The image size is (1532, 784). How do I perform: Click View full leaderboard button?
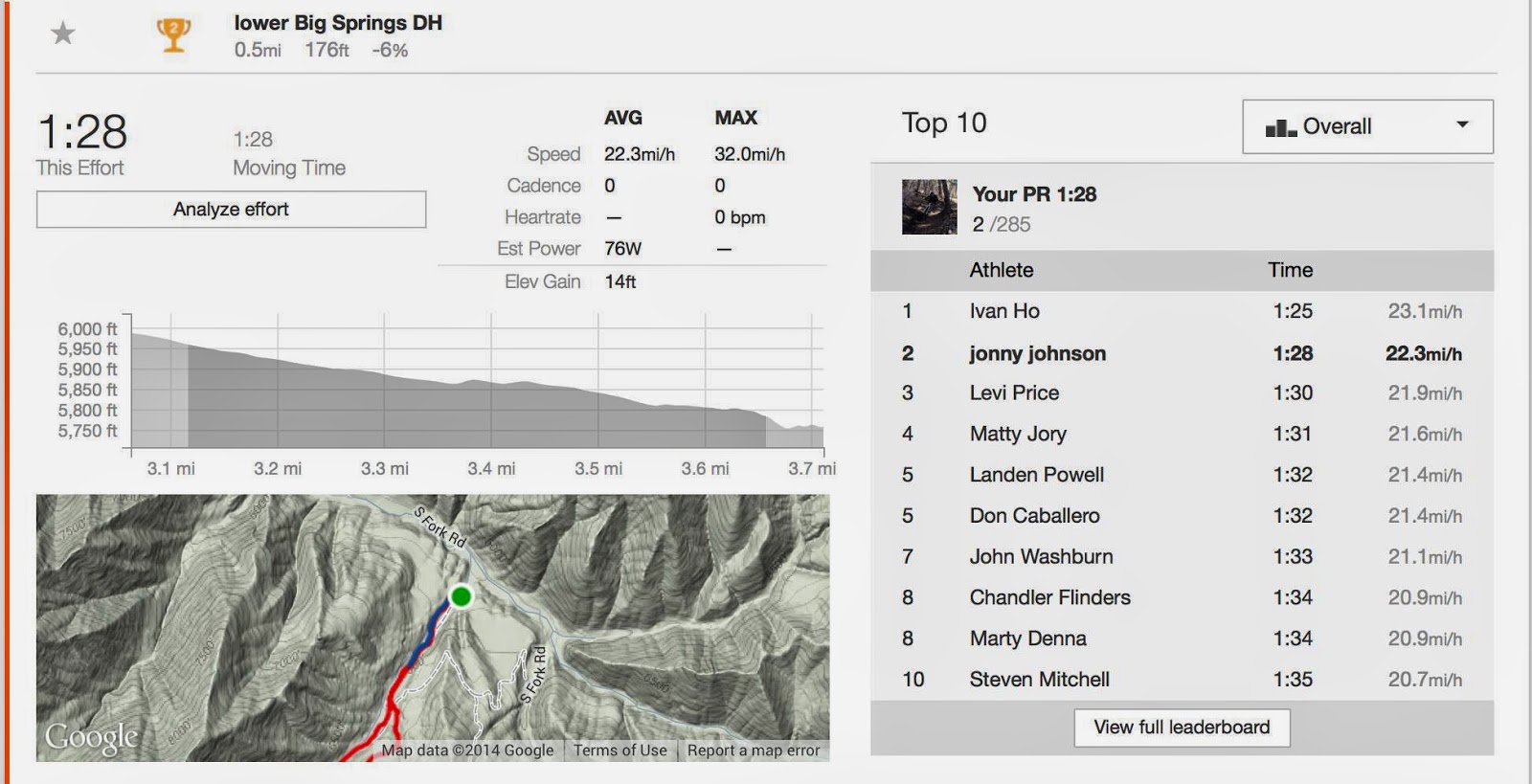point(1182,728)
